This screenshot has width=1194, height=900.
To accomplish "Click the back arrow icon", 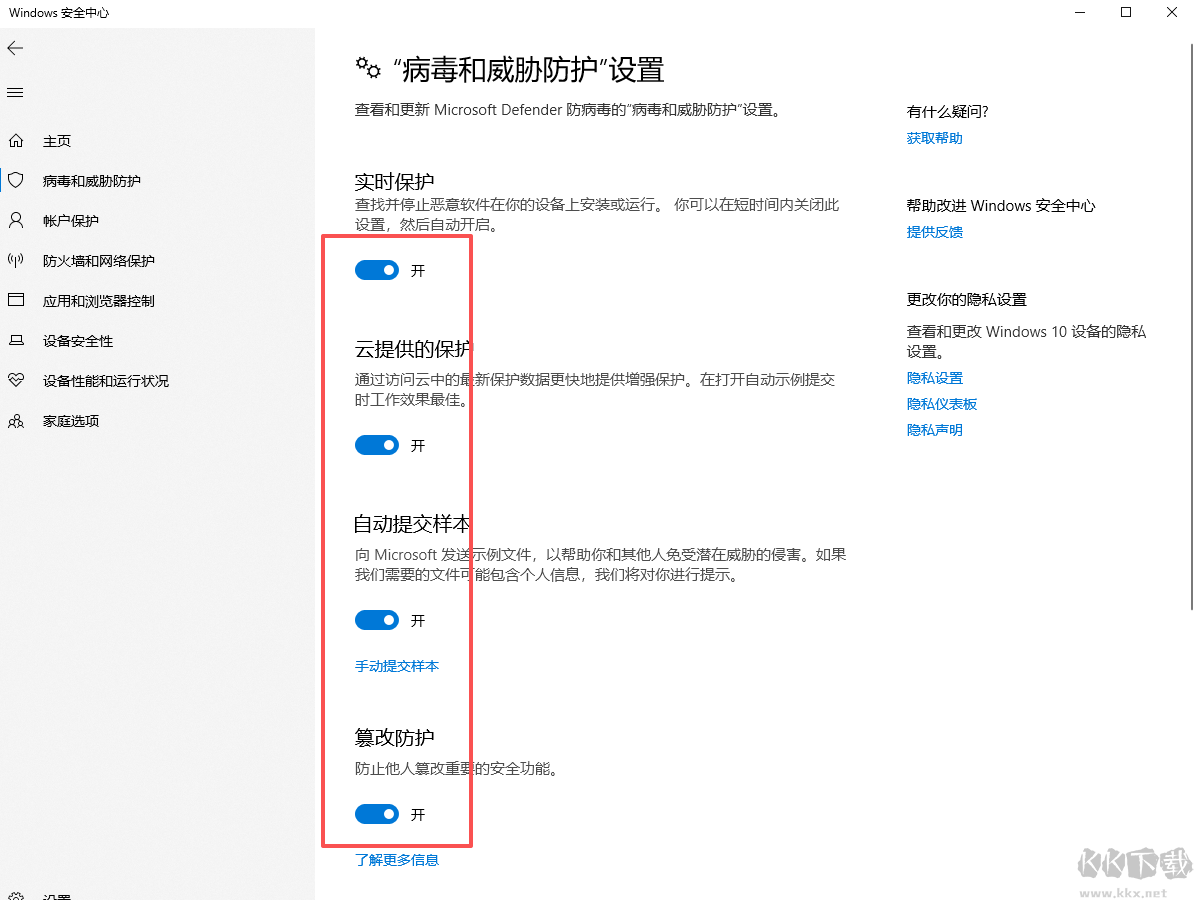I will [15, 49].
